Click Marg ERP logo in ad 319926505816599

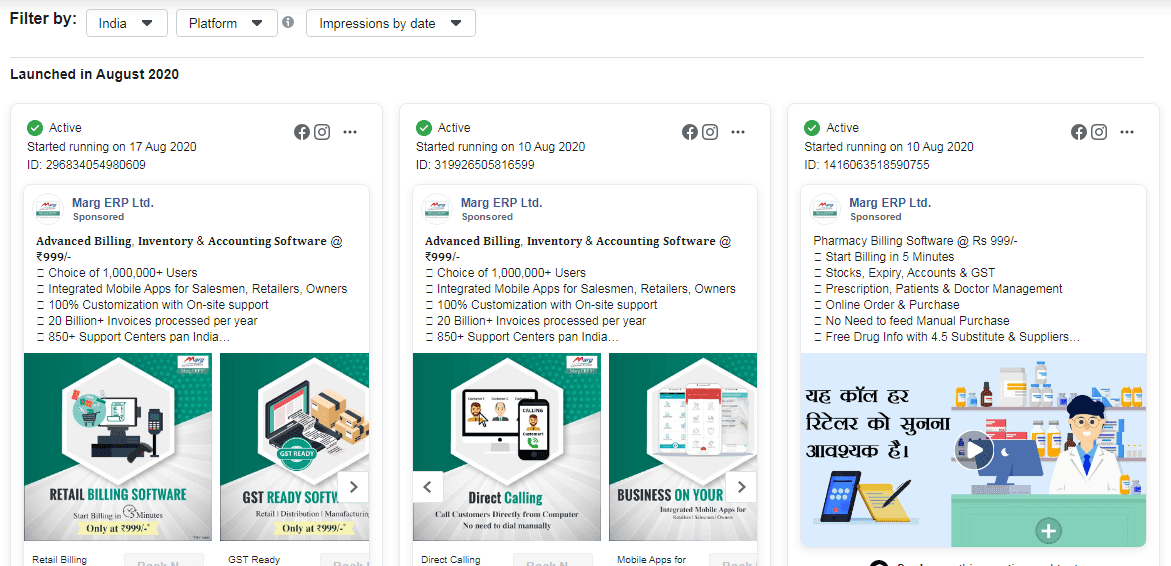(438, 209)
